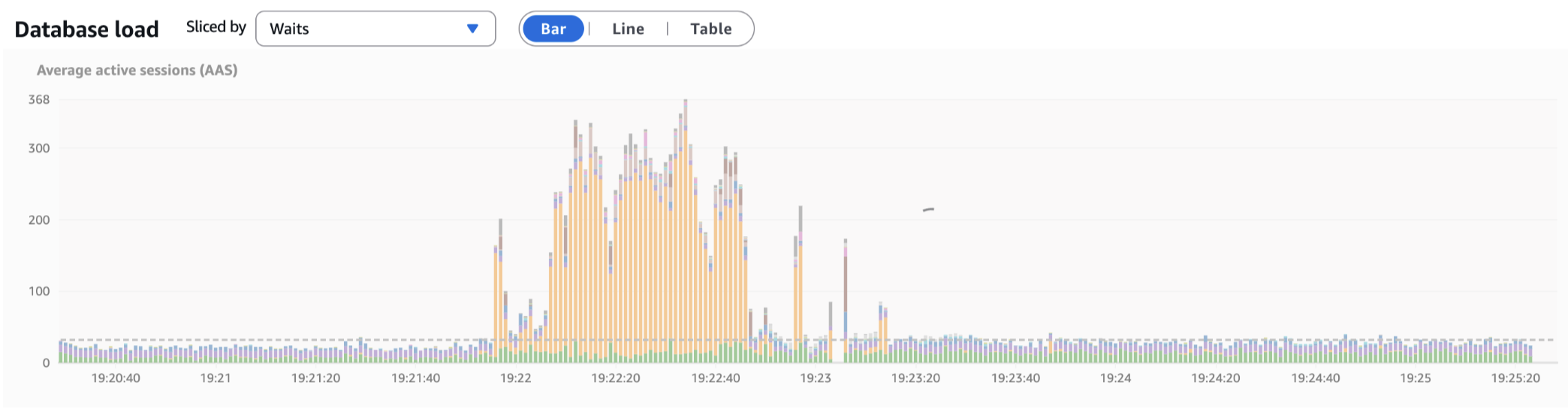Click the 19:22 time label on x-axis
Image resolution: width=1568 pixels, height=409 pixels.
515,377
